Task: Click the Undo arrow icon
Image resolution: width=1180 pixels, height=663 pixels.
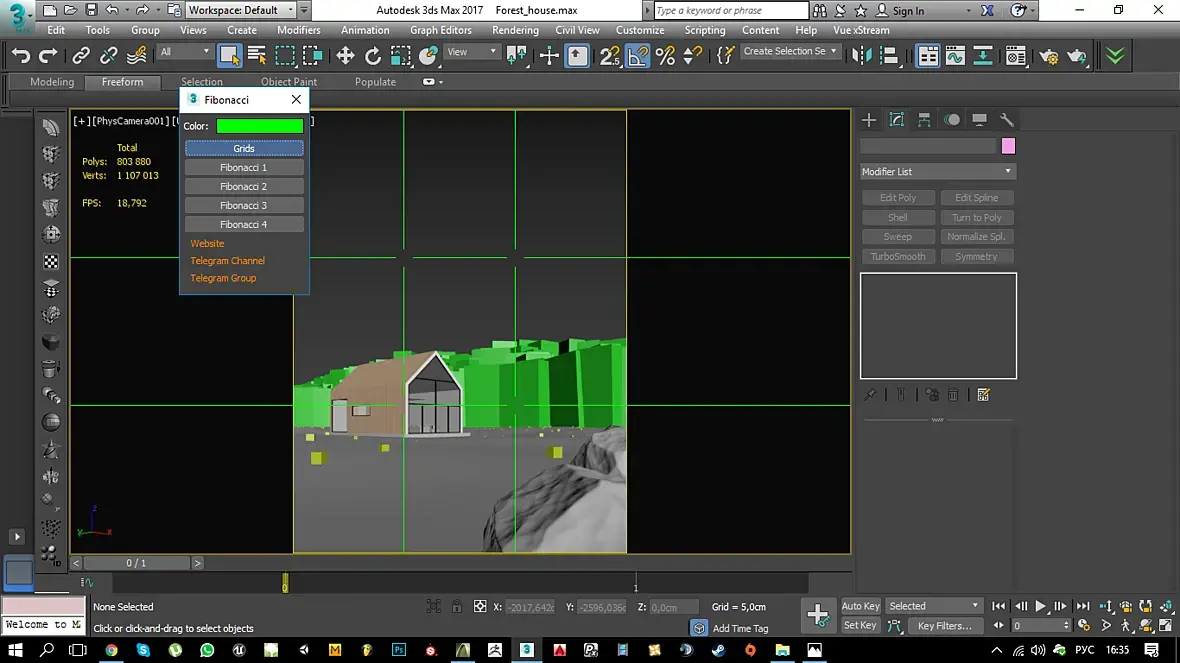Action: point(21,56)
